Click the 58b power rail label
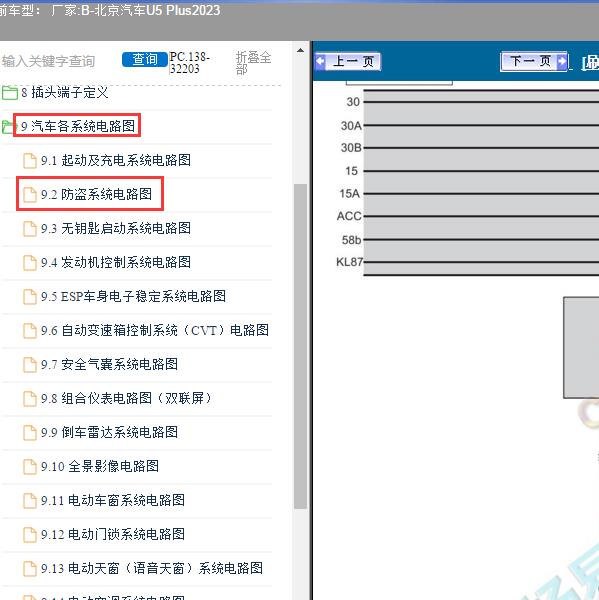Screen dimensions: 599x600 point(351,240)
